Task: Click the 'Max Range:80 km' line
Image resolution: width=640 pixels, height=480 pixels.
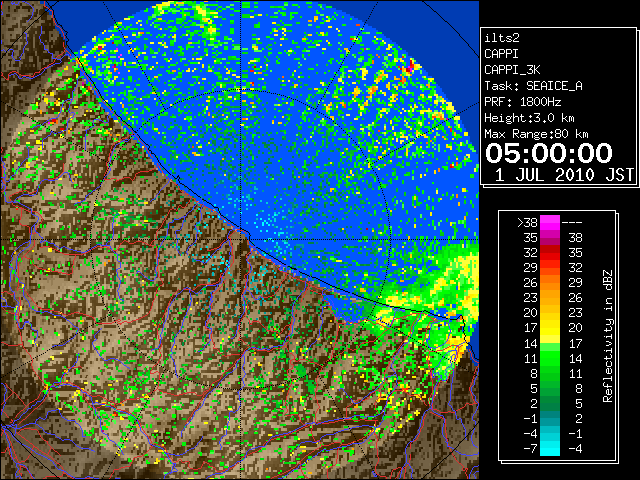Action: (x=536, y=134)
